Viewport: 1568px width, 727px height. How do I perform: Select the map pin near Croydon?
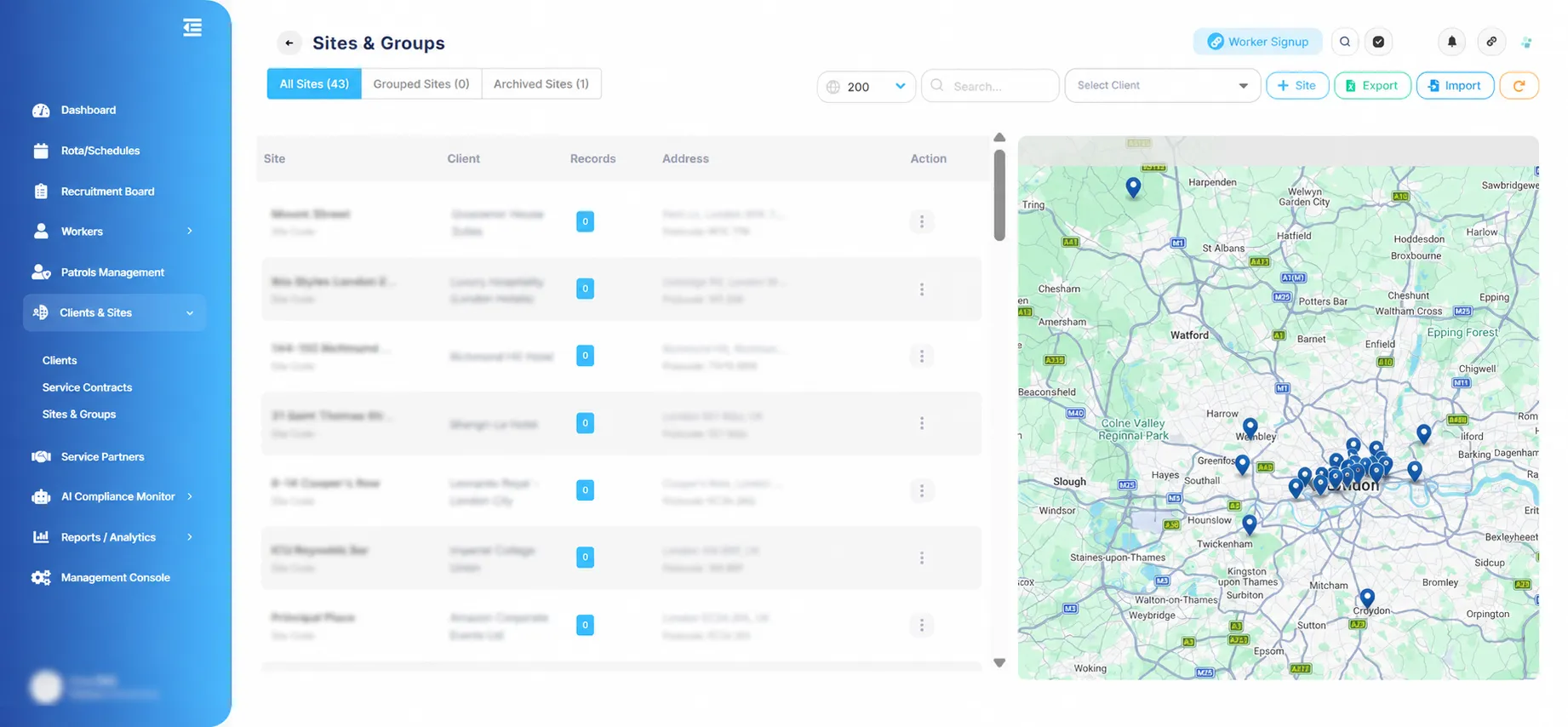[x=1367, y=598]
